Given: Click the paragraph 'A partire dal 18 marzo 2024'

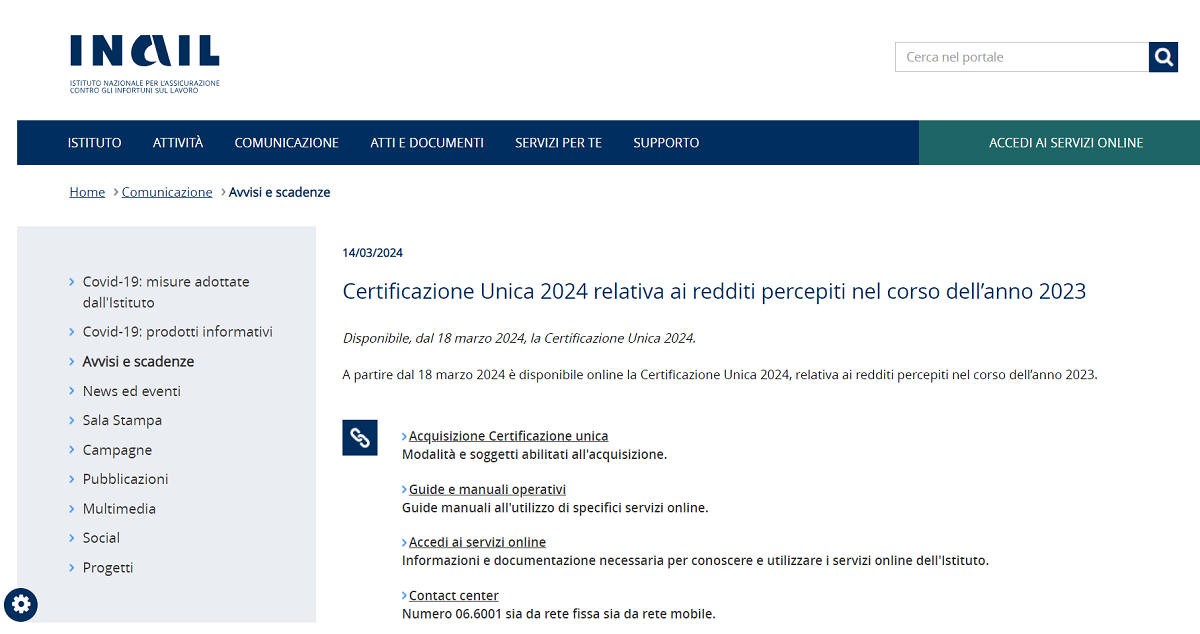Looking at the screenshot, I should click(x=720, y=375).
